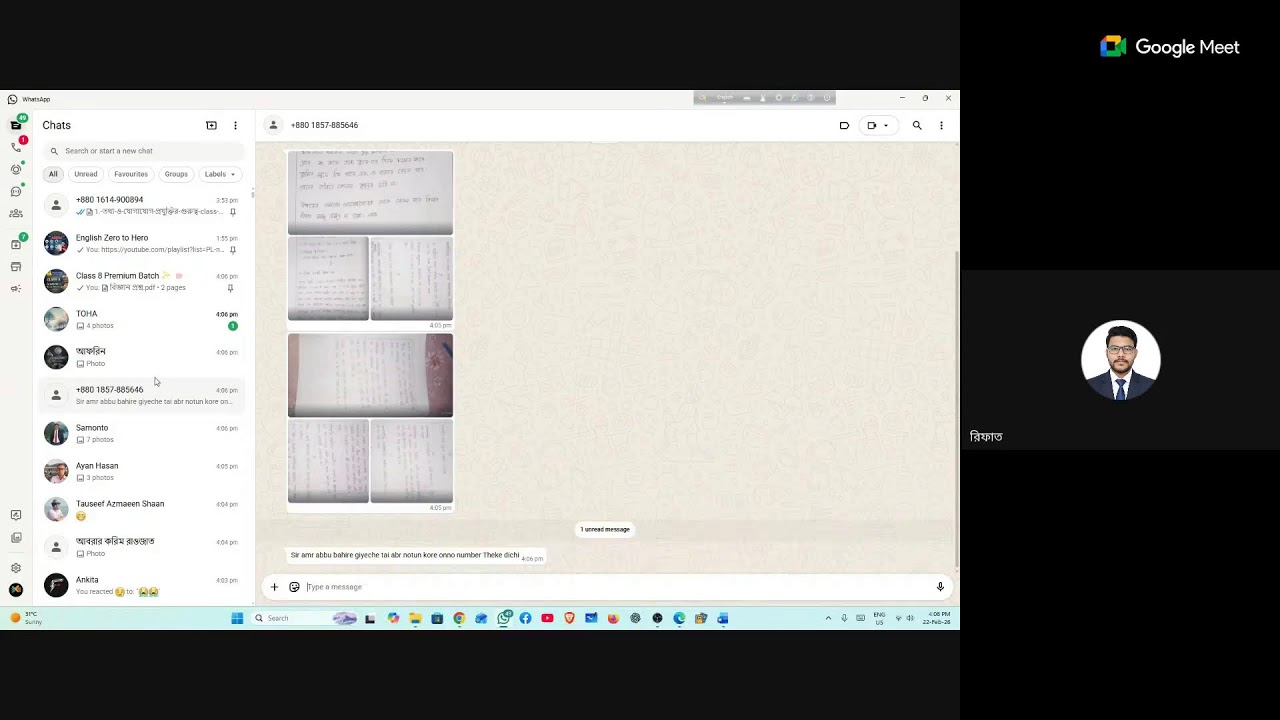Click the Chrome icon on the taskbar

pyautogui.click(x=459, y=618)
